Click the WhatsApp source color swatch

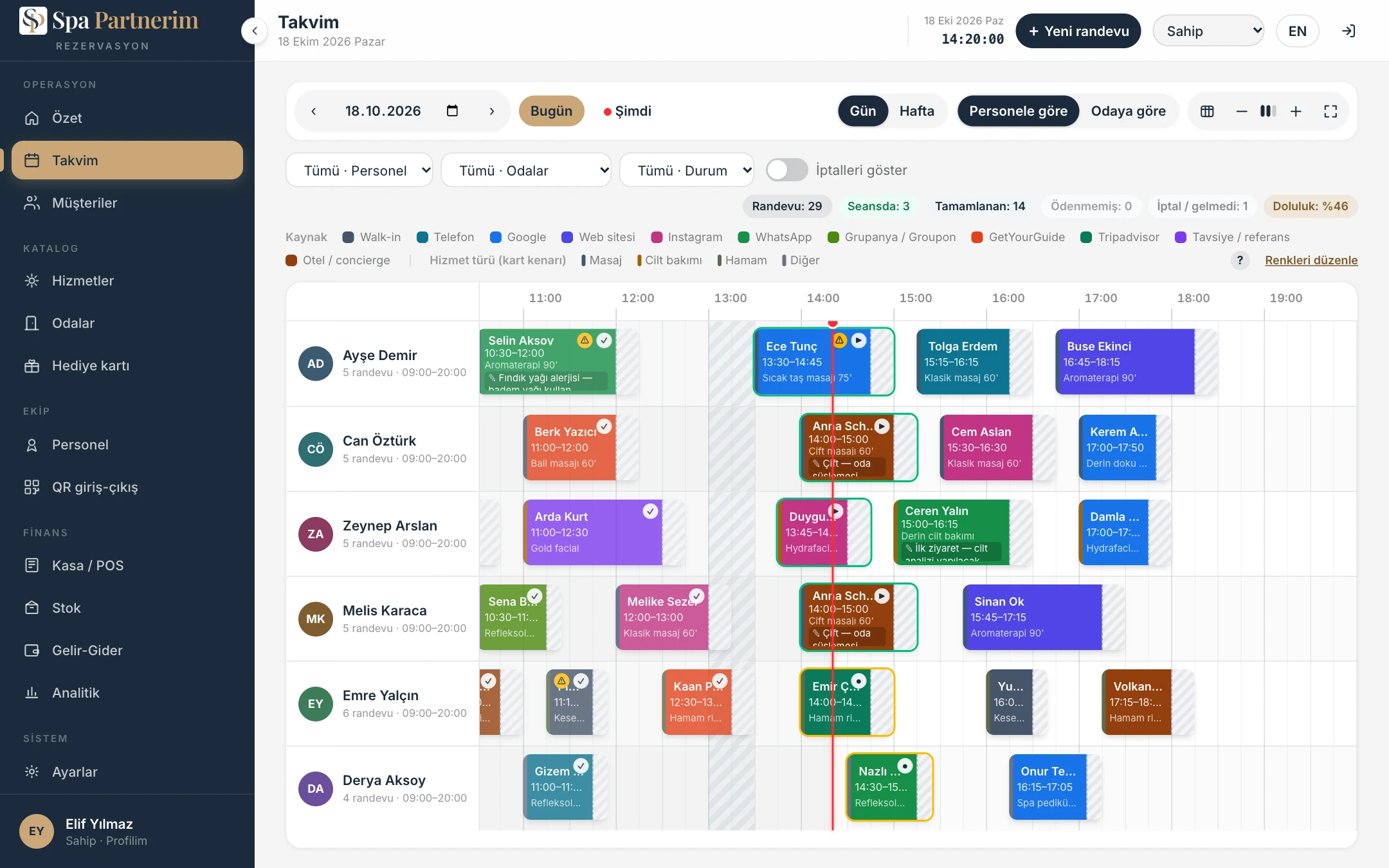[744, 237]
